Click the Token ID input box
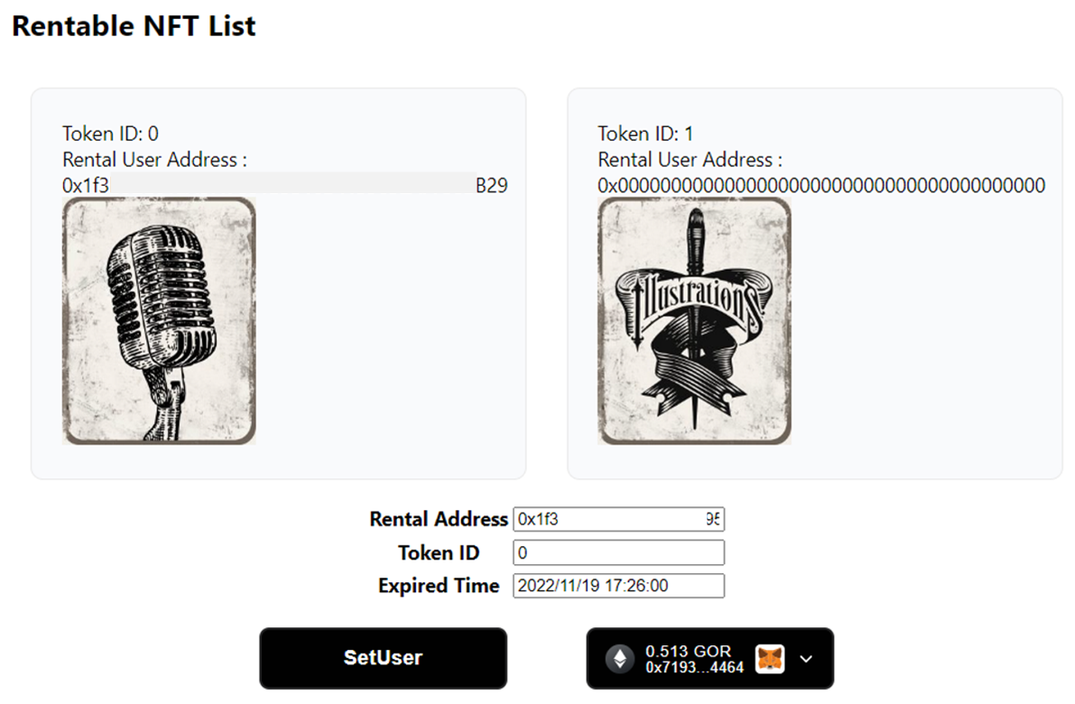The image size is (1075, 704). (x=618, y=553)
